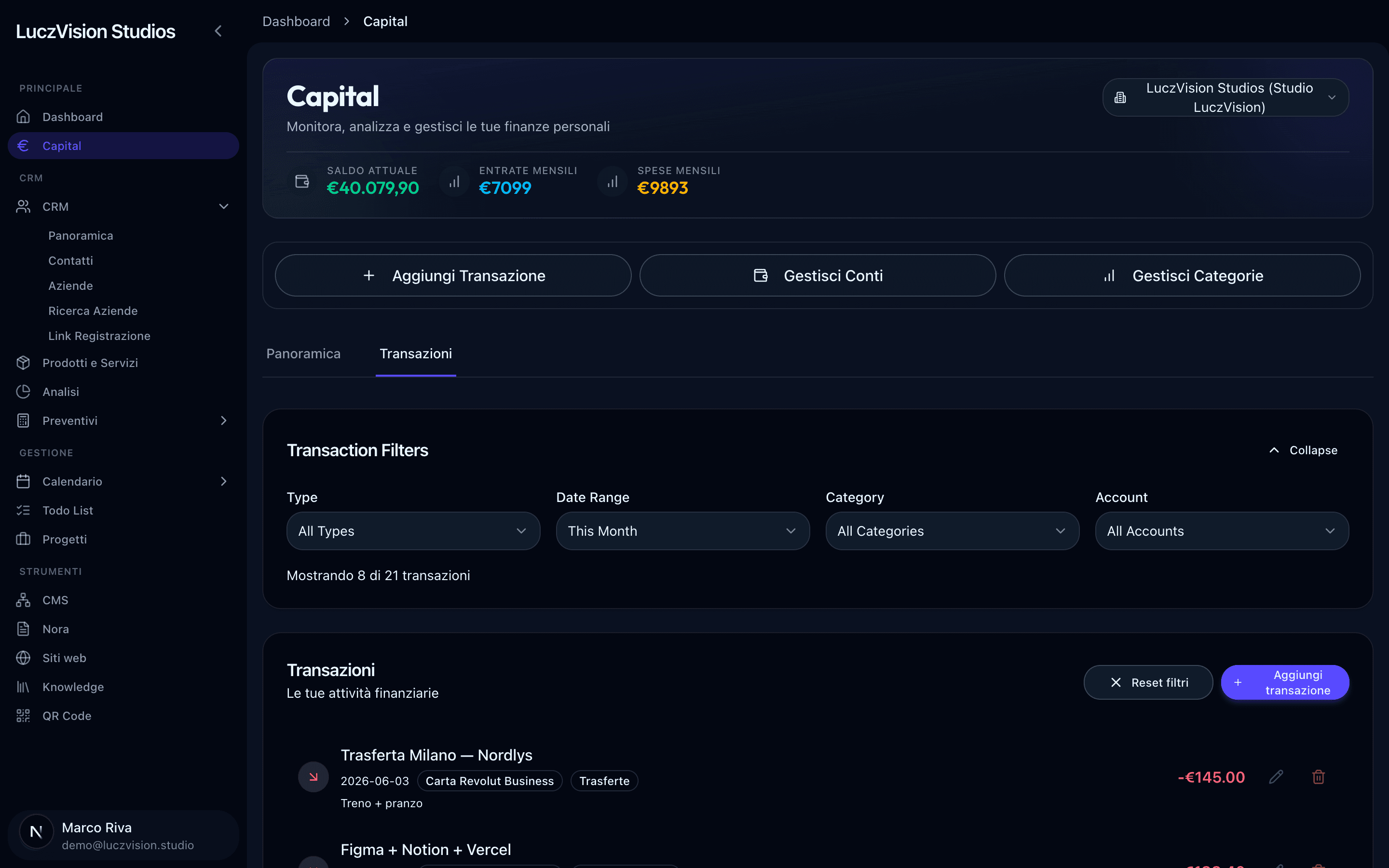Open the All Accounts dropdown
This screenshot has width=1389, height=868.
[x=1222, y=531]
